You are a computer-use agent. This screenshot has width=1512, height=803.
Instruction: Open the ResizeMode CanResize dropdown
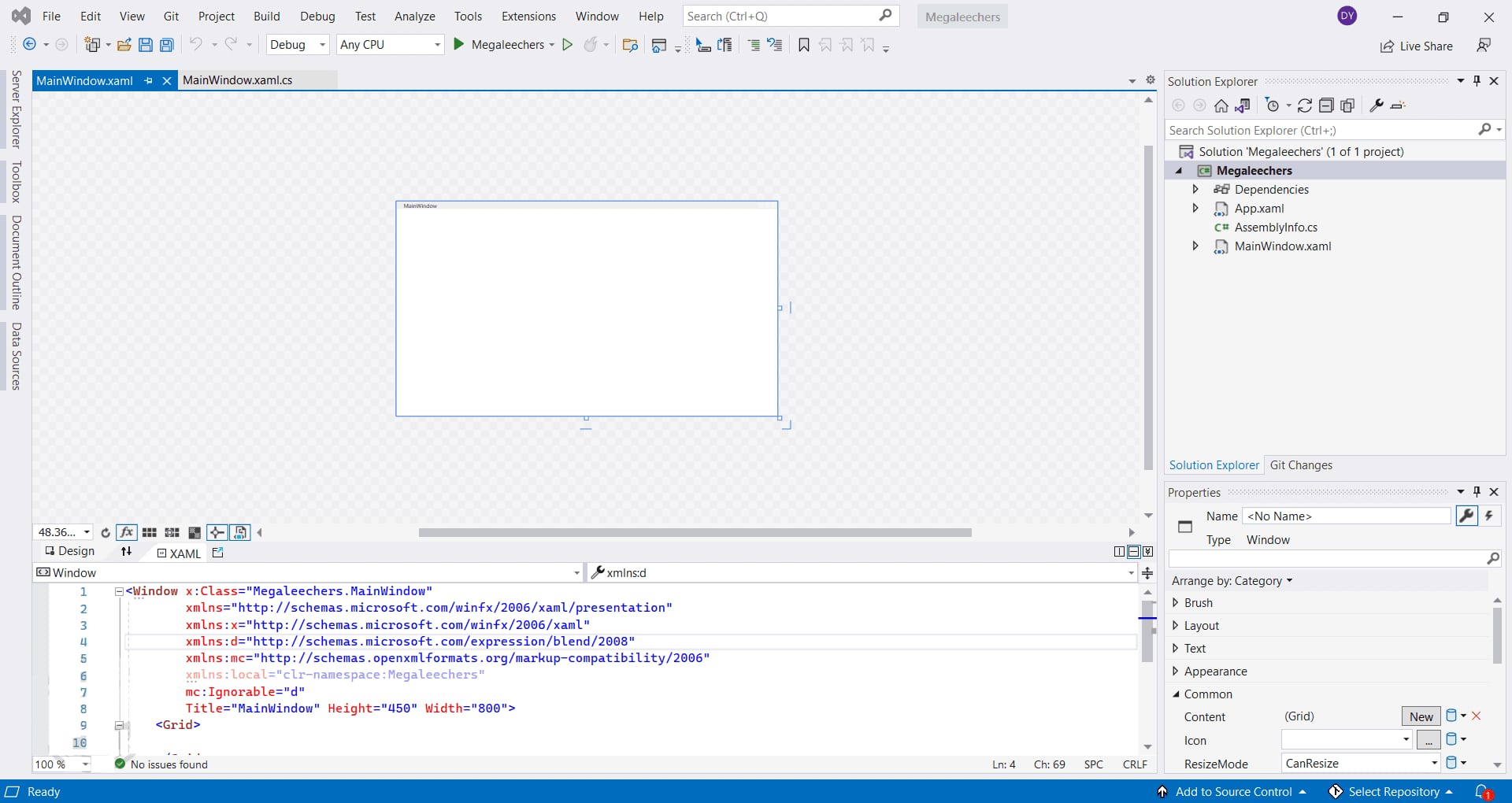point(1361,764)
